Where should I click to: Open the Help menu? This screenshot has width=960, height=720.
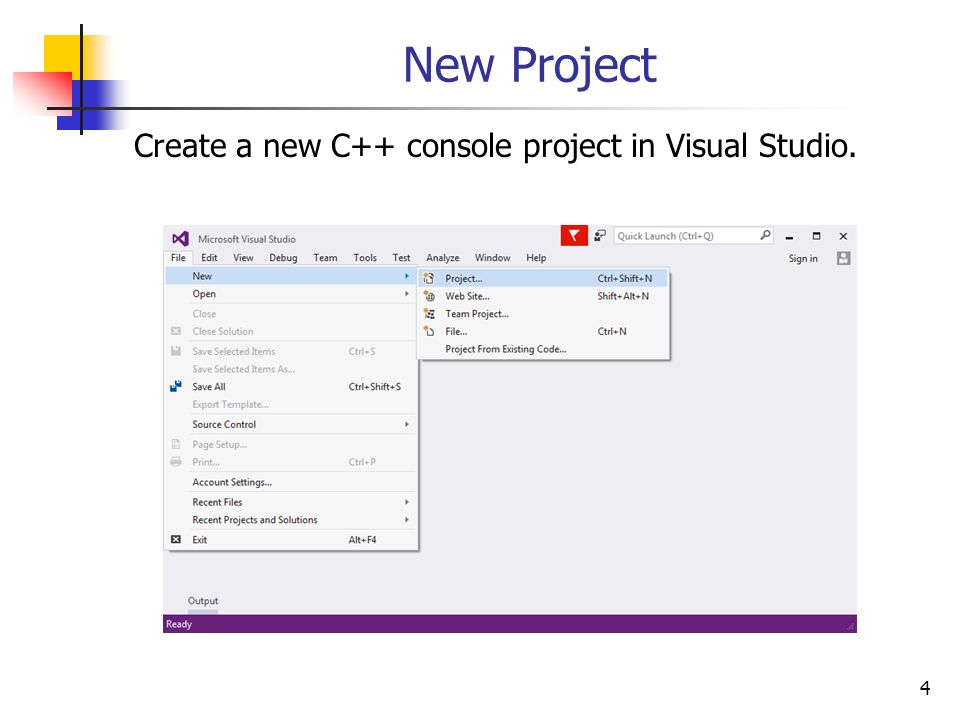coord(536,258)
